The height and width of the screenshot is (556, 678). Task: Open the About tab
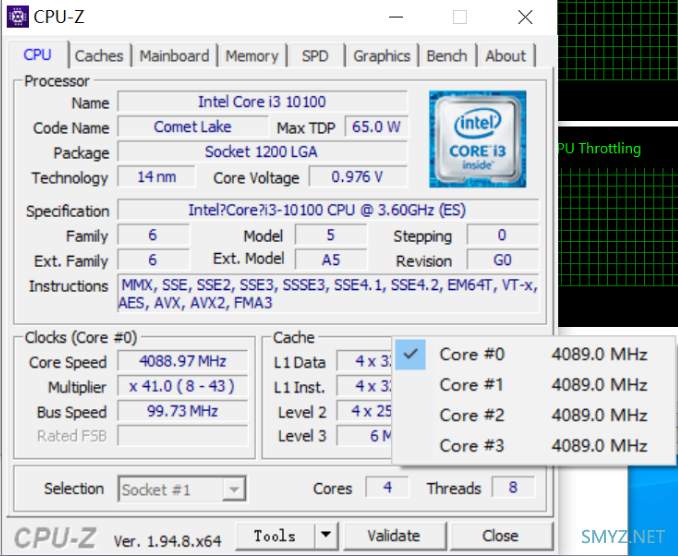tap(505, 56)
